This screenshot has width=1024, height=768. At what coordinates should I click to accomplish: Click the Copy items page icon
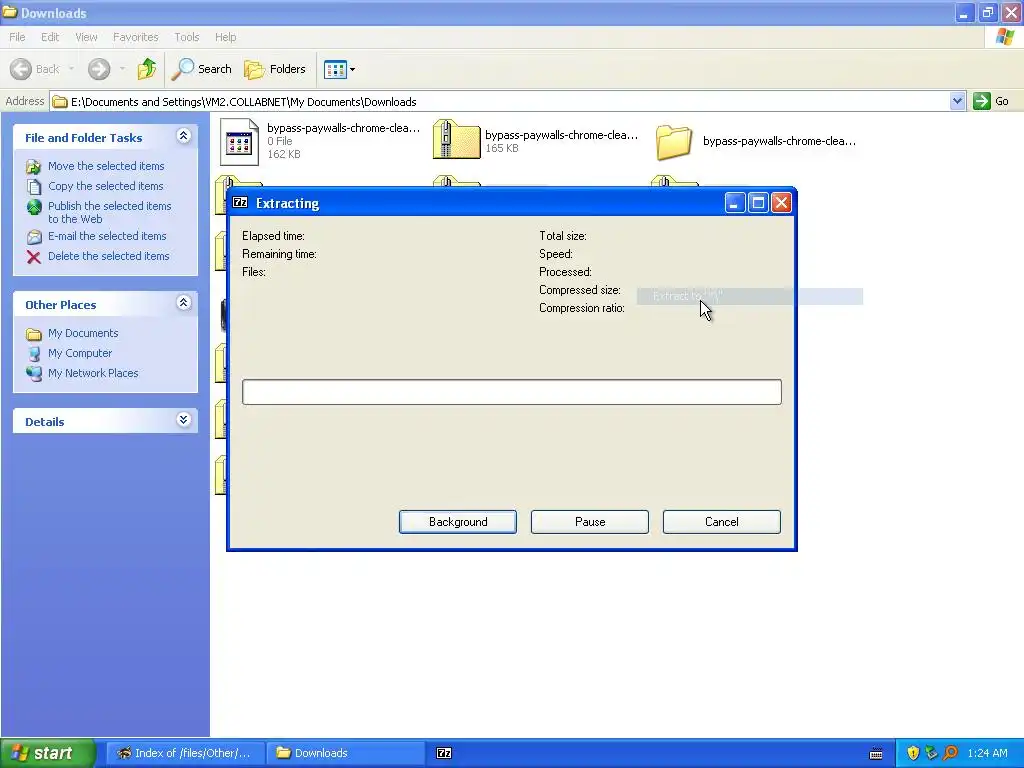34,187
